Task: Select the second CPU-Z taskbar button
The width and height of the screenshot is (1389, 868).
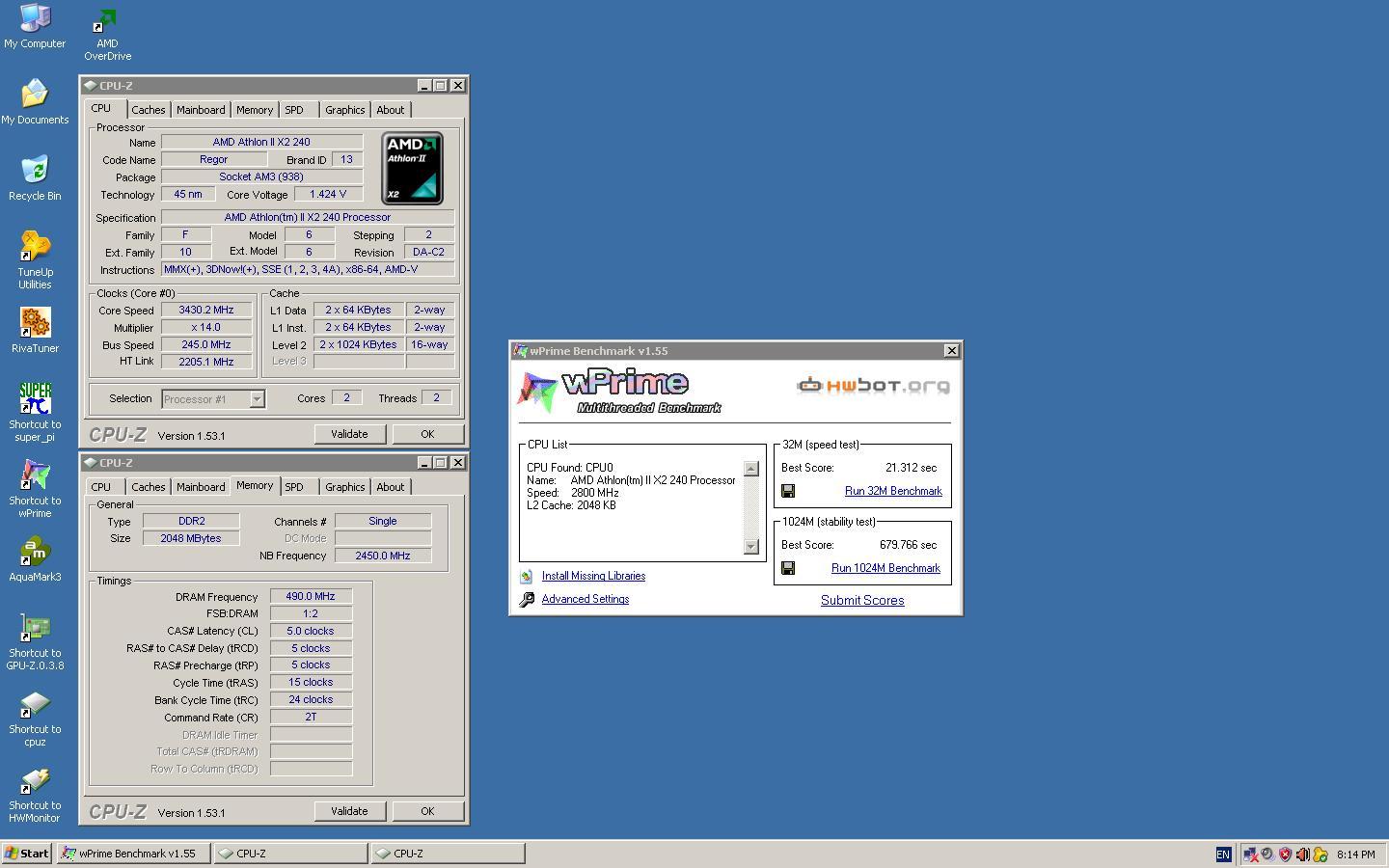Action: tap(449, 854)
